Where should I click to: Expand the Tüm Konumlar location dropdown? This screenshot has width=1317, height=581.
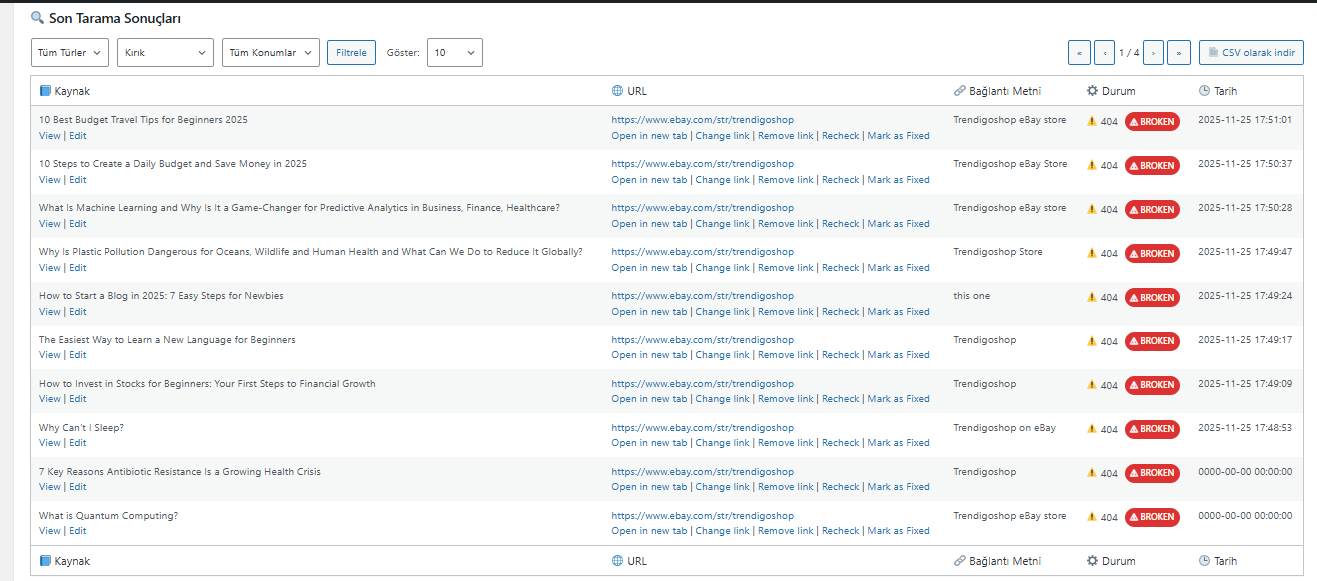[x=270, y=53]
